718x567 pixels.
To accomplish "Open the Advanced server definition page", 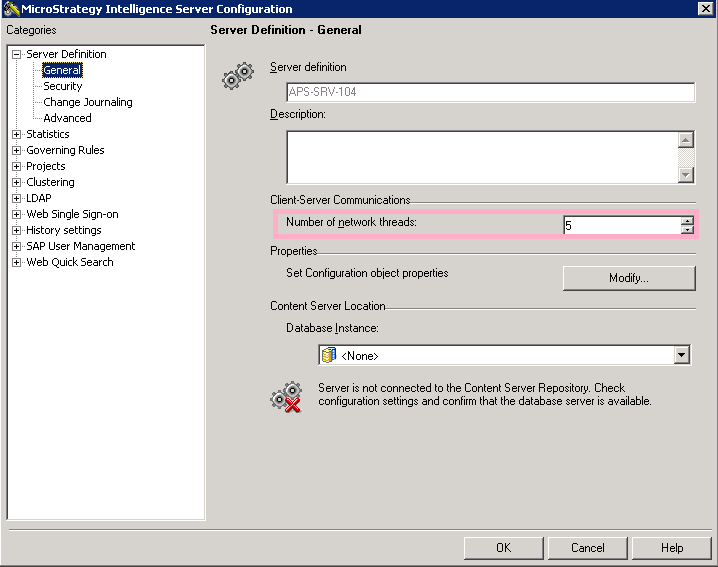I will point(67,118).
